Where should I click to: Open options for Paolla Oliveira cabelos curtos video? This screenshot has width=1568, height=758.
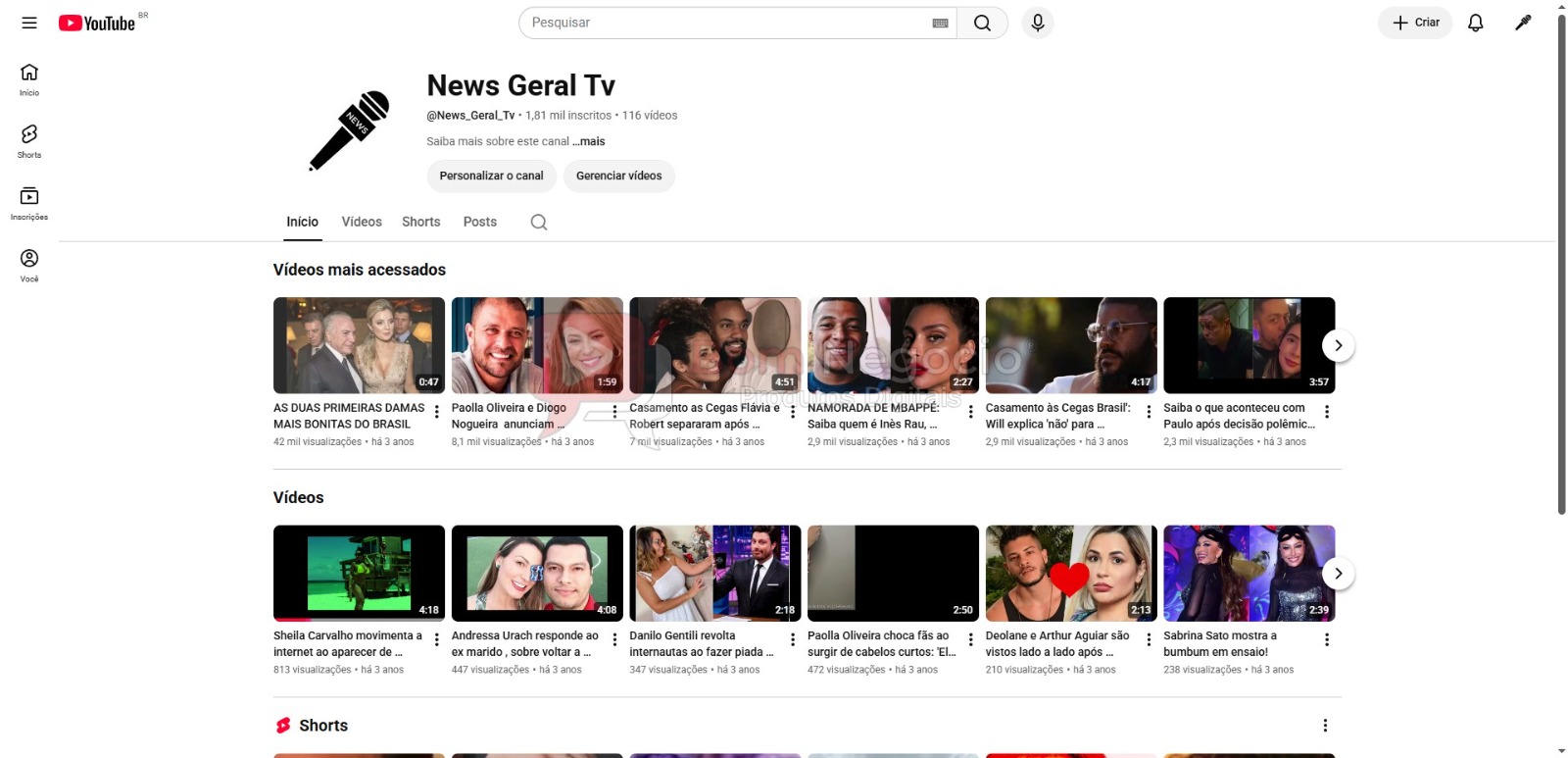click(x=971, y=639)
